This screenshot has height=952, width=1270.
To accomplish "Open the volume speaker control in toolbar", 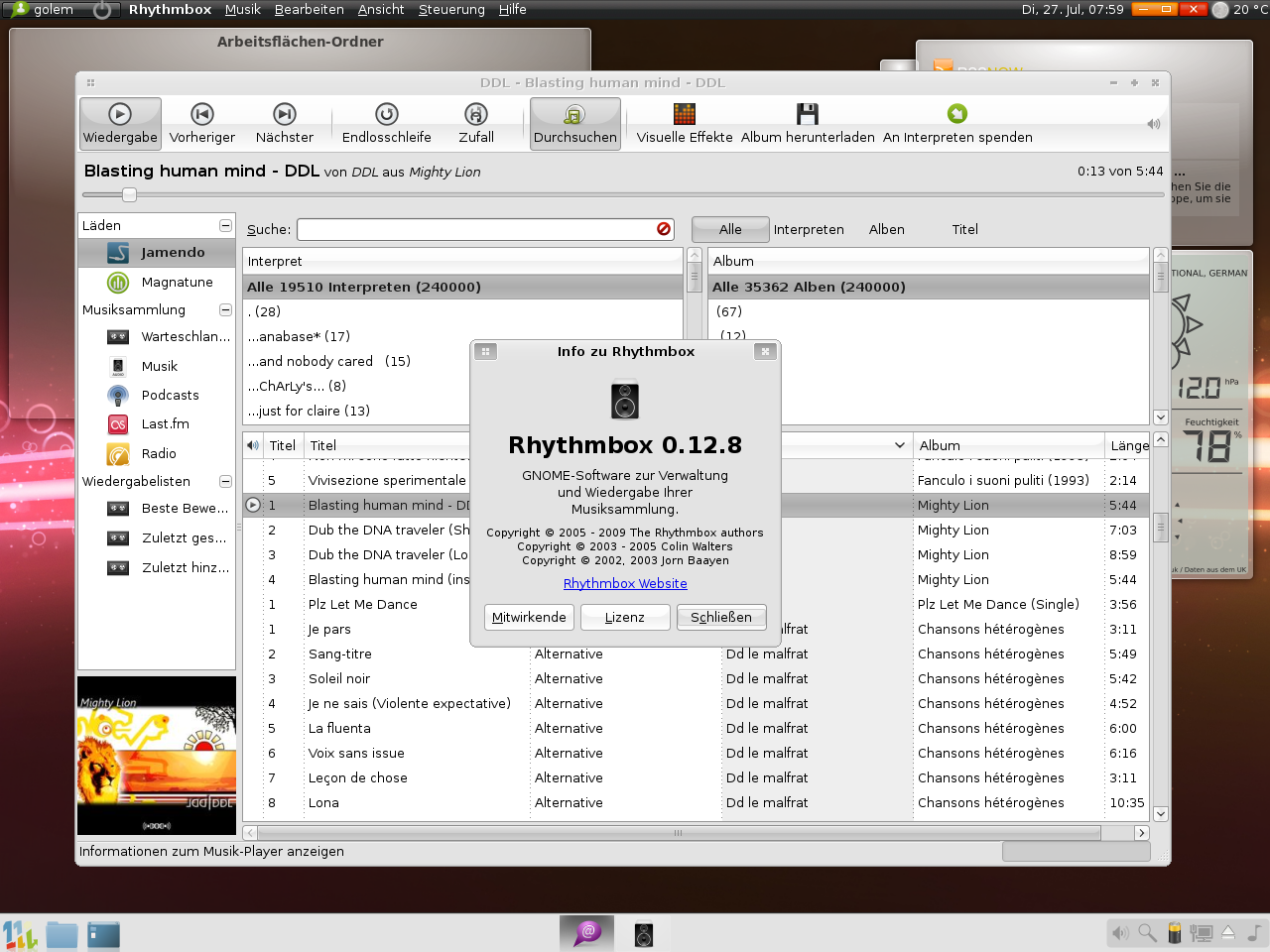I will 1153,124.
